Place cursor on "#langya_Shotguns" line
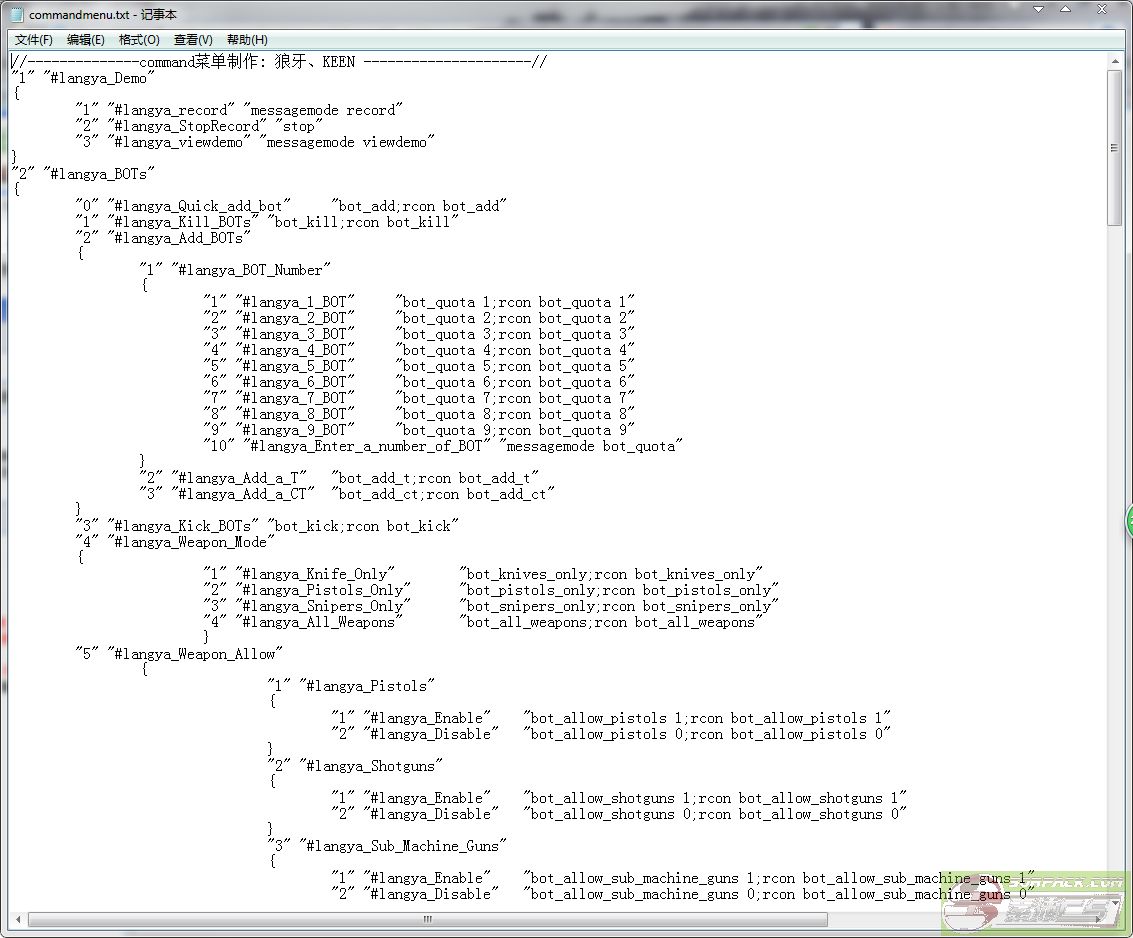This screenshot has width=1133, height=938. (372, 766)
